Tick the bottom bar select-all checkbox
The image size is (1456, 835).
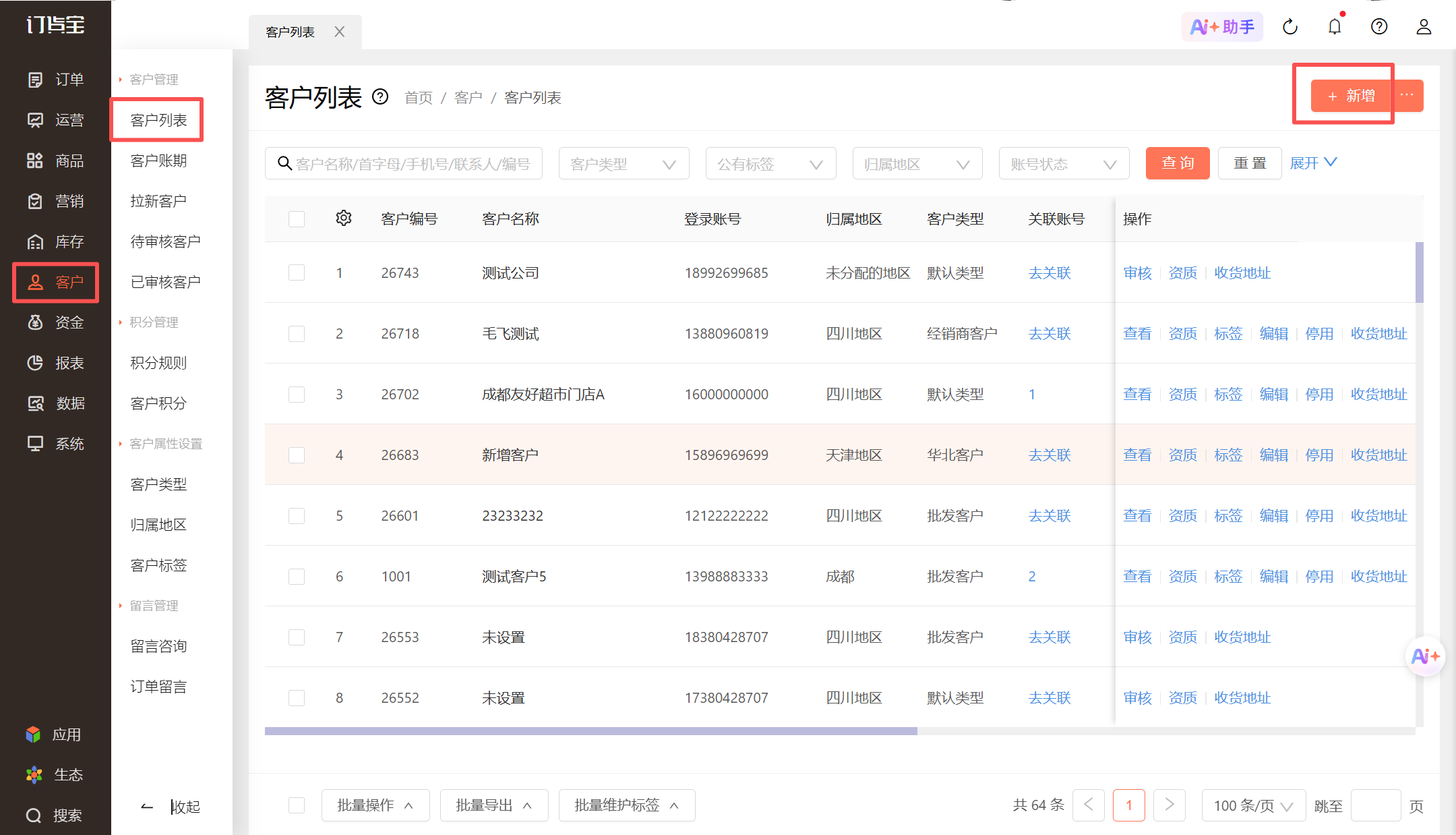[297, 805]
